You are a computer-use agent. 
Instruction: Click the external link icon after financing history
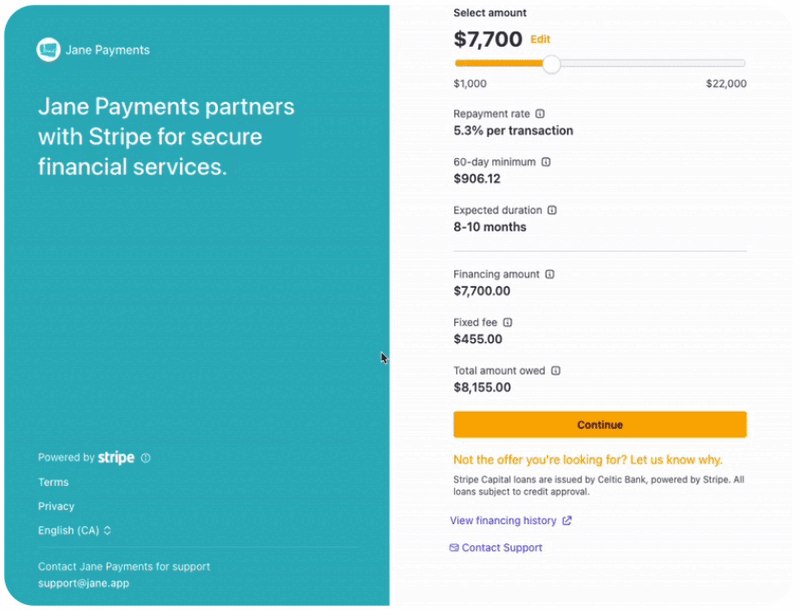567,520
